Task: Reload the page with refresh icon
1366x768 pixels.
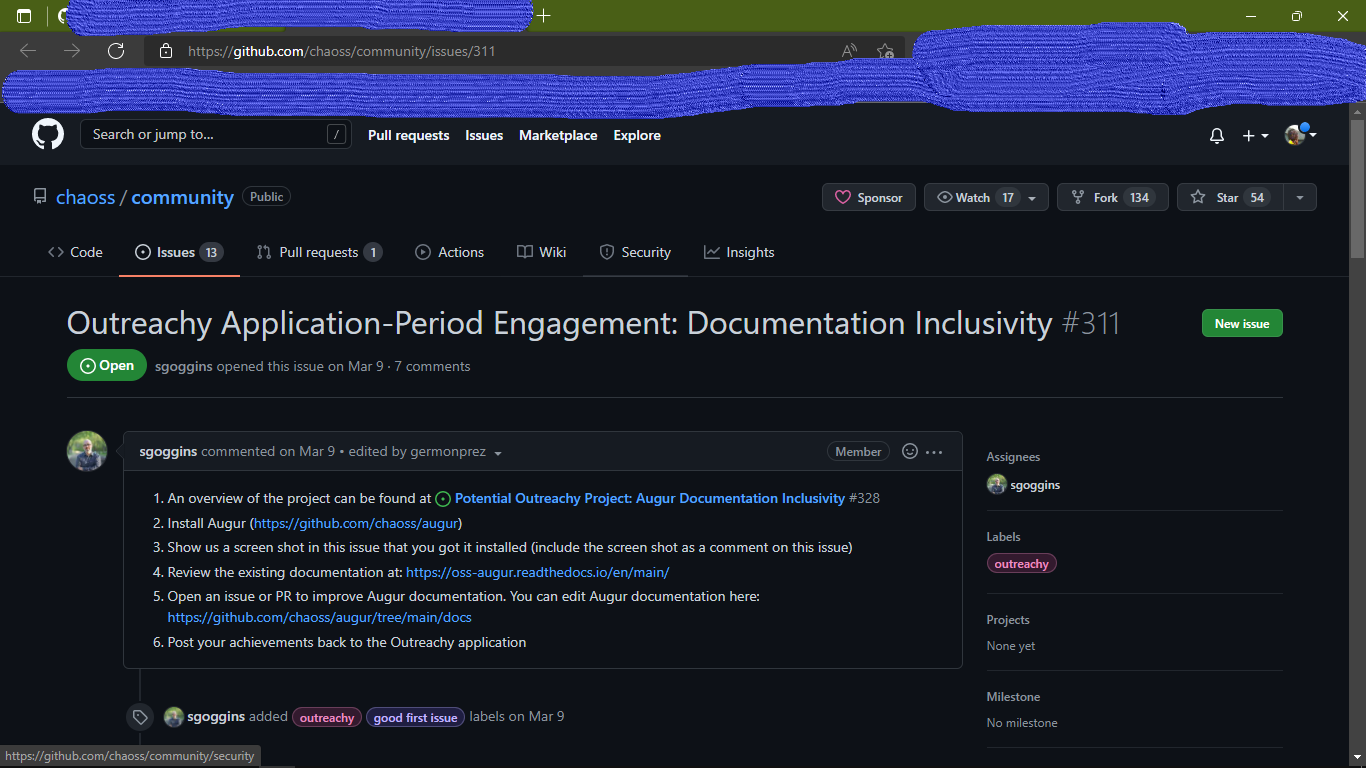Action: point(116,51)
